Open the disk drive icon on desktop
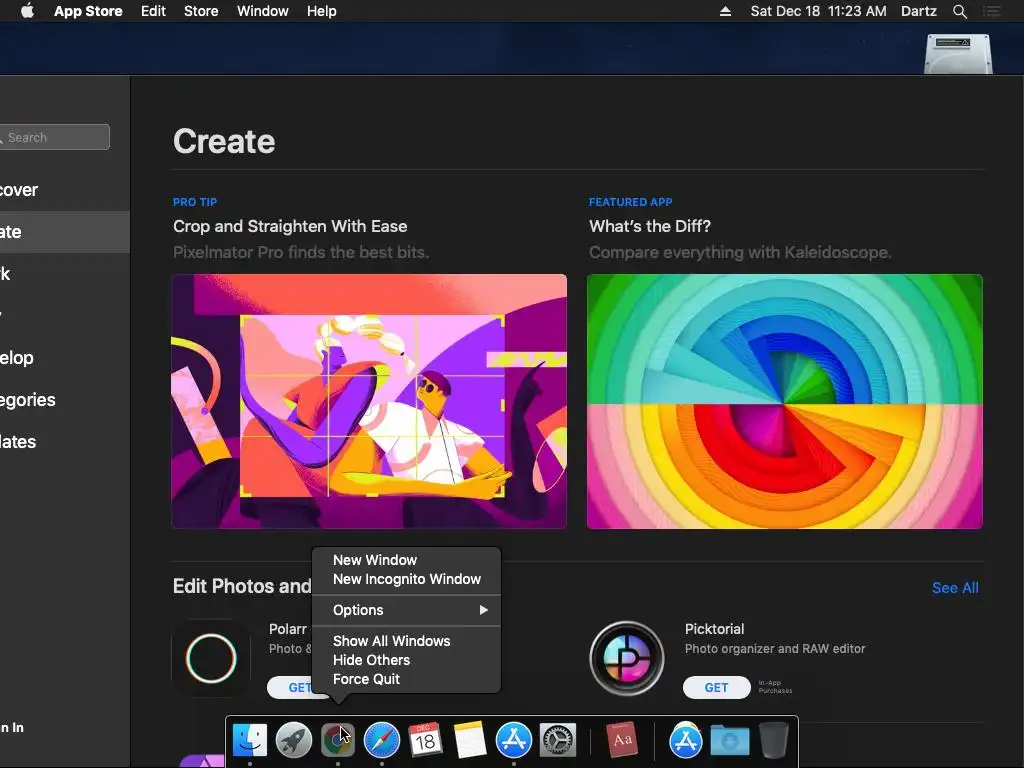 (958, 54)
